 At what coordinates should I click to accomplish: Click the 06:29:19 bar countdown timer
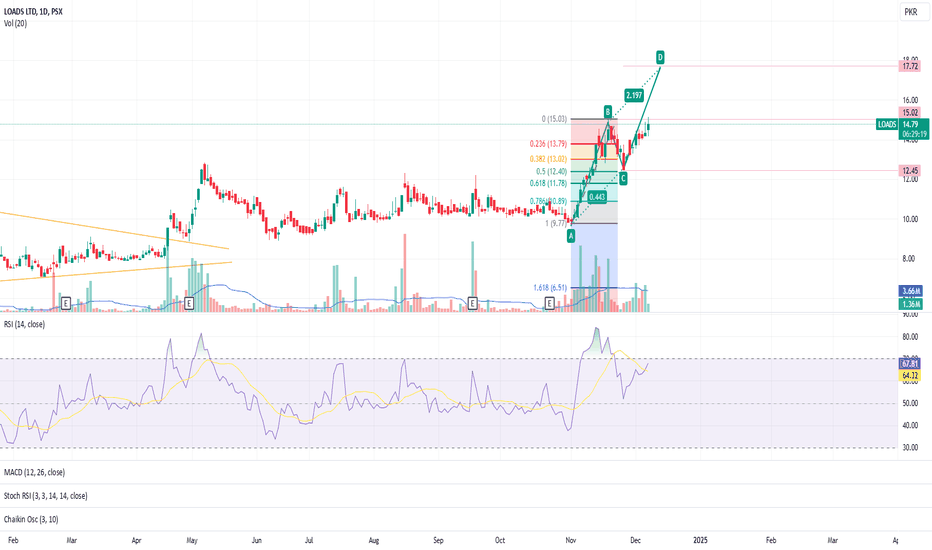point(914,134)
